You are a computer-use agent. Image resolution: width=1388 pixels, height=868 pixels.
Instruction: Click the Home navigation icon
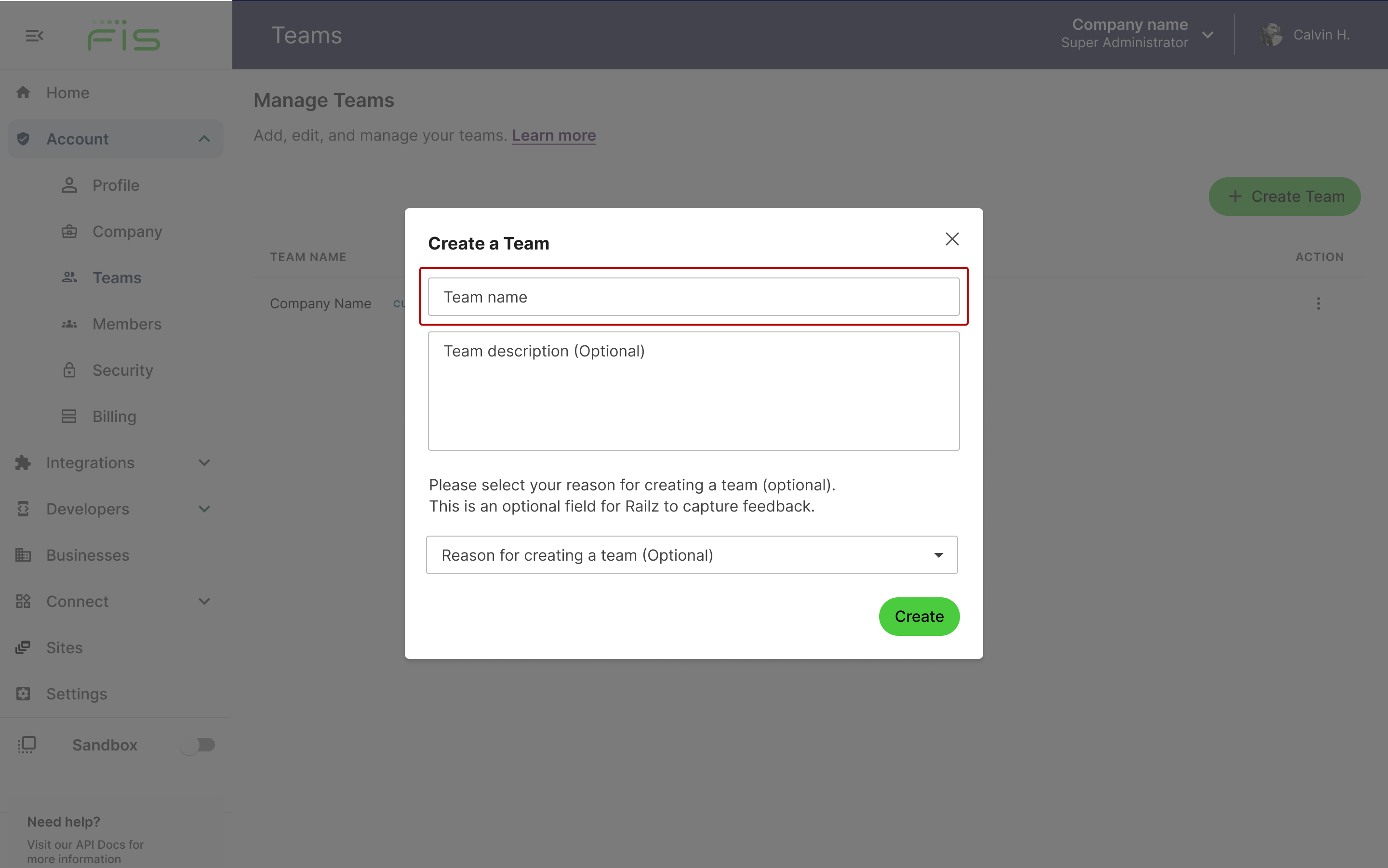[x=25, y=92]
